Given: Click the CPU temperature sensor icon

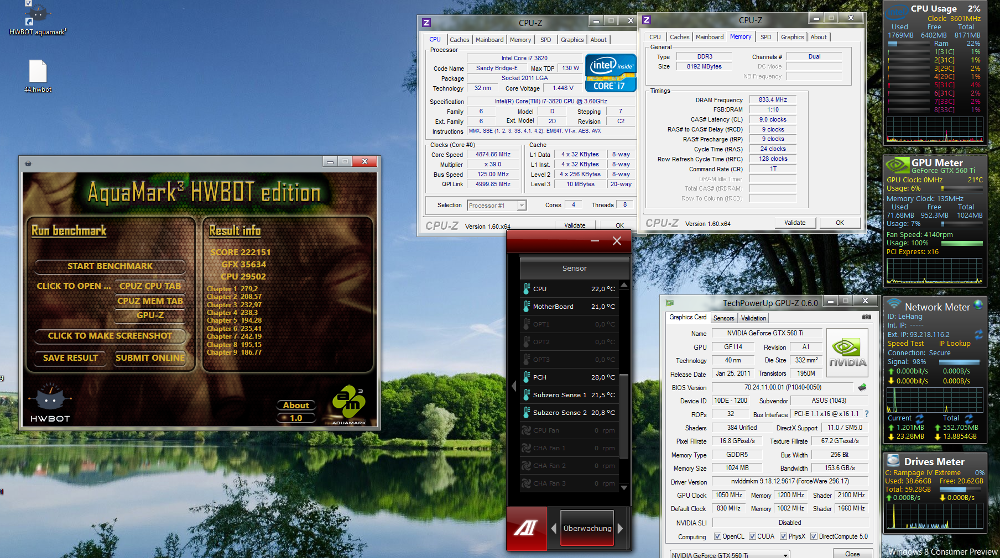Looking at the screenshot, I should point(526,289).
